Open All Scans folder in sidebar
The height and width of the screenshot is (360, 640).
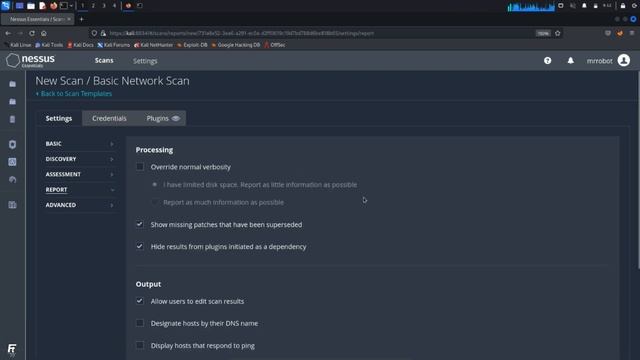(x=13, y=101)
